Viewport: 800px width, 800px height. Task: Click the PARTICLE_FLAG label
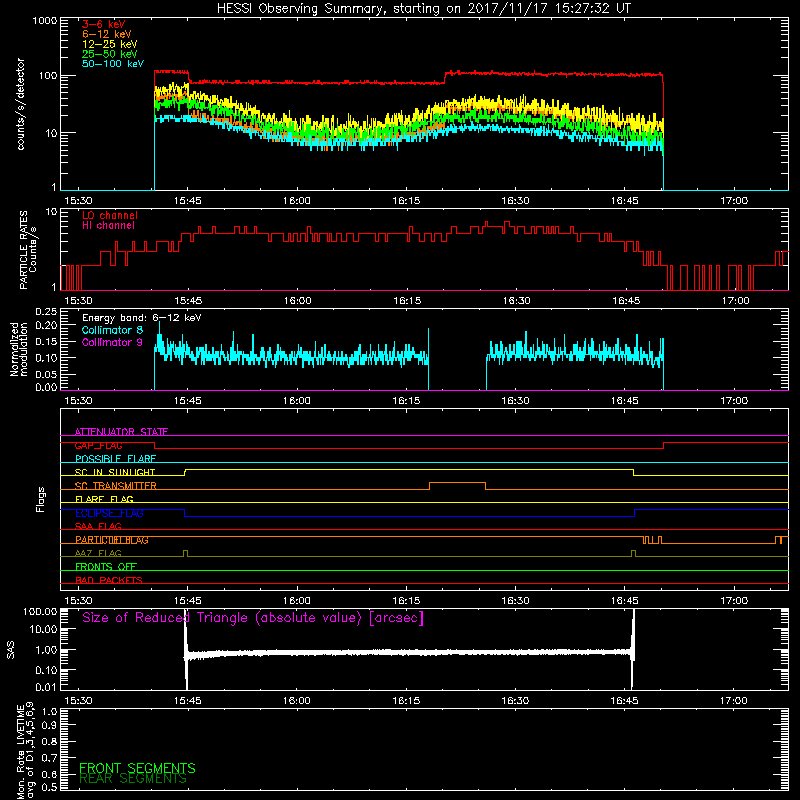112,540
